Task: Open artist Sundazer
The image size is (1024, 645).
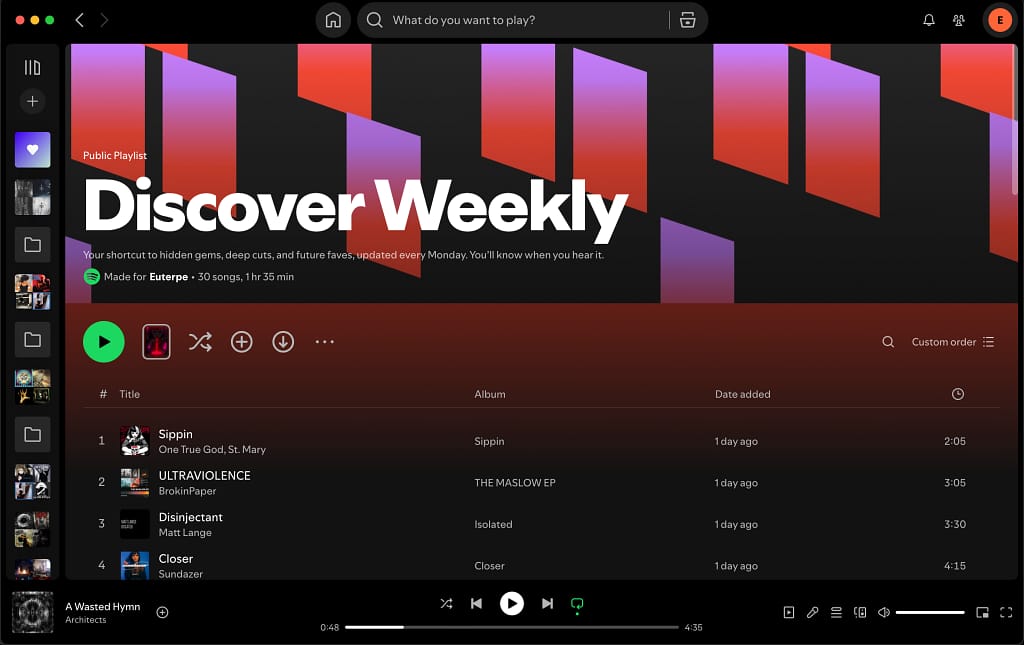Action: tap(180, 574)
